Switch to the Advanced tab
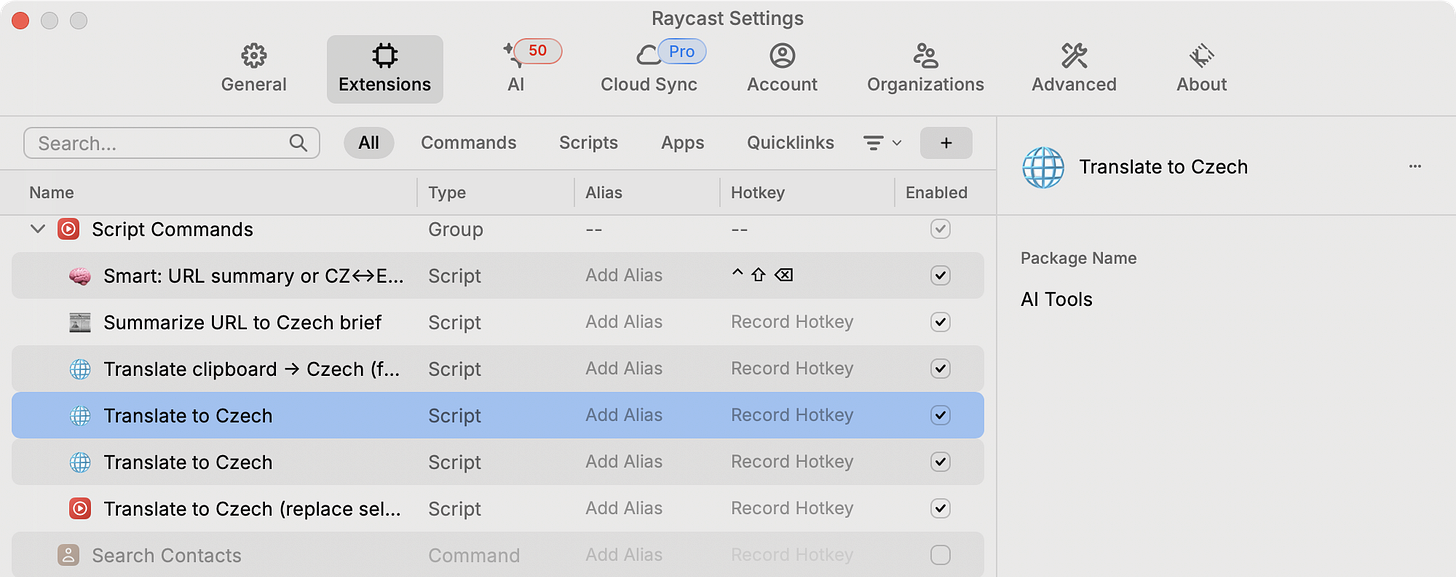 point(1074,69)
